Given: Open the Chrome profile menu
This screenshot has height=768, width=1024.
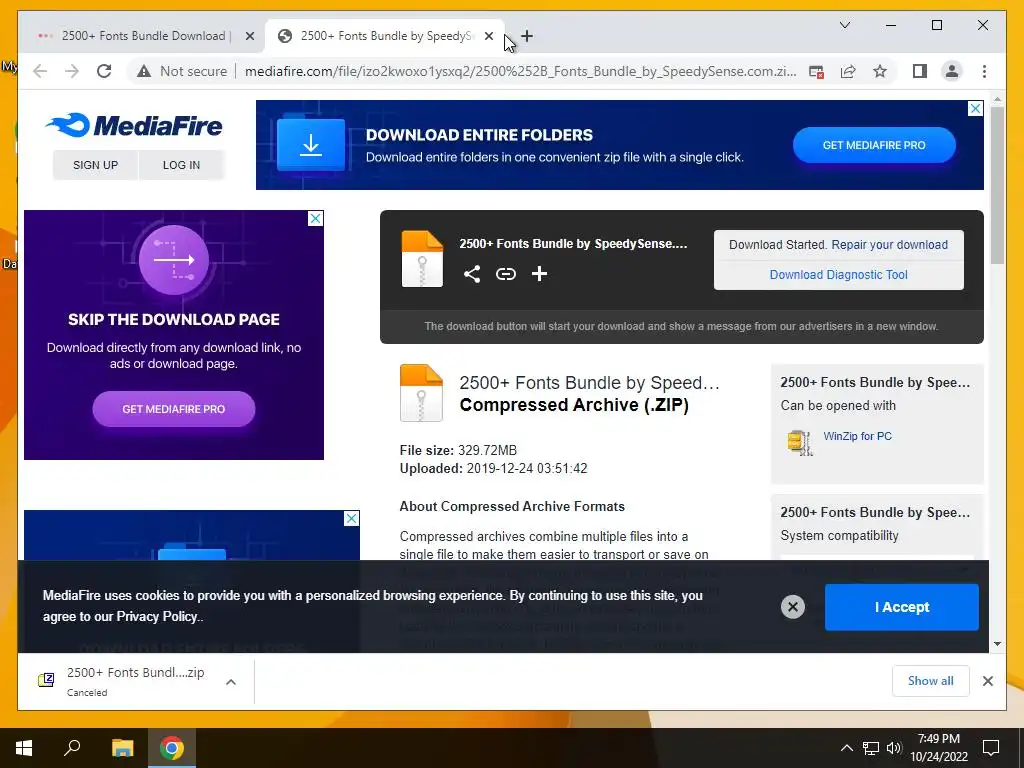Looking at the screenshot, I should (952, 71).
